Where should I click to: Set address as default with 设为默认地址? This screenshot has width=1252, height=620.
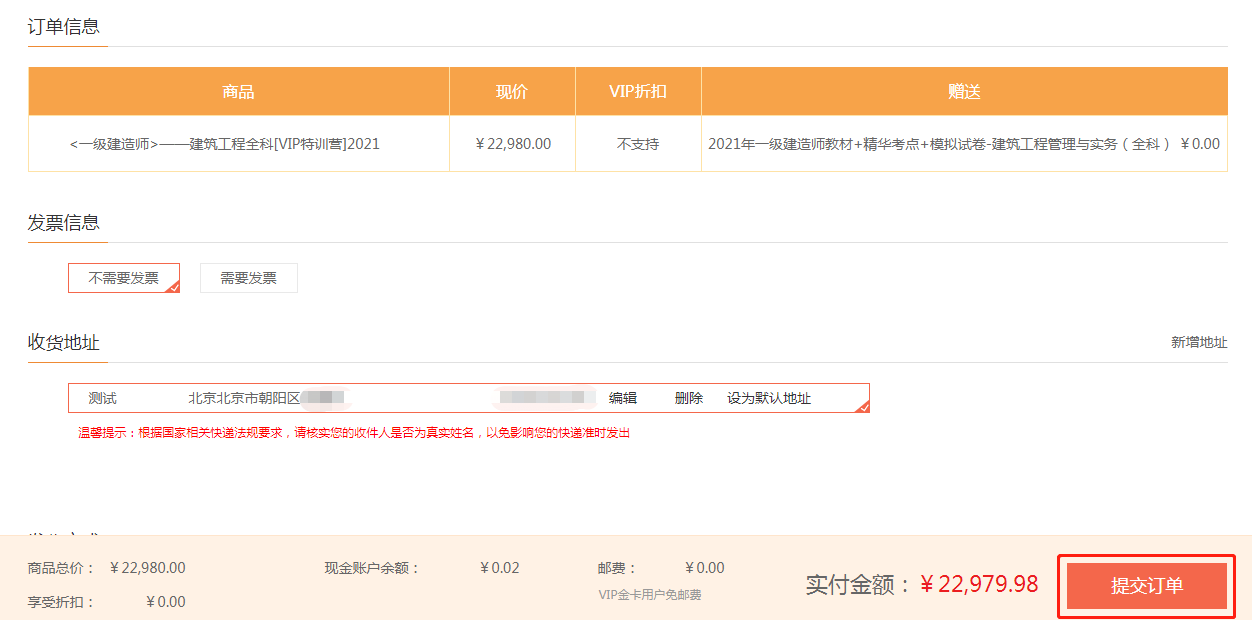pos(768,398)
